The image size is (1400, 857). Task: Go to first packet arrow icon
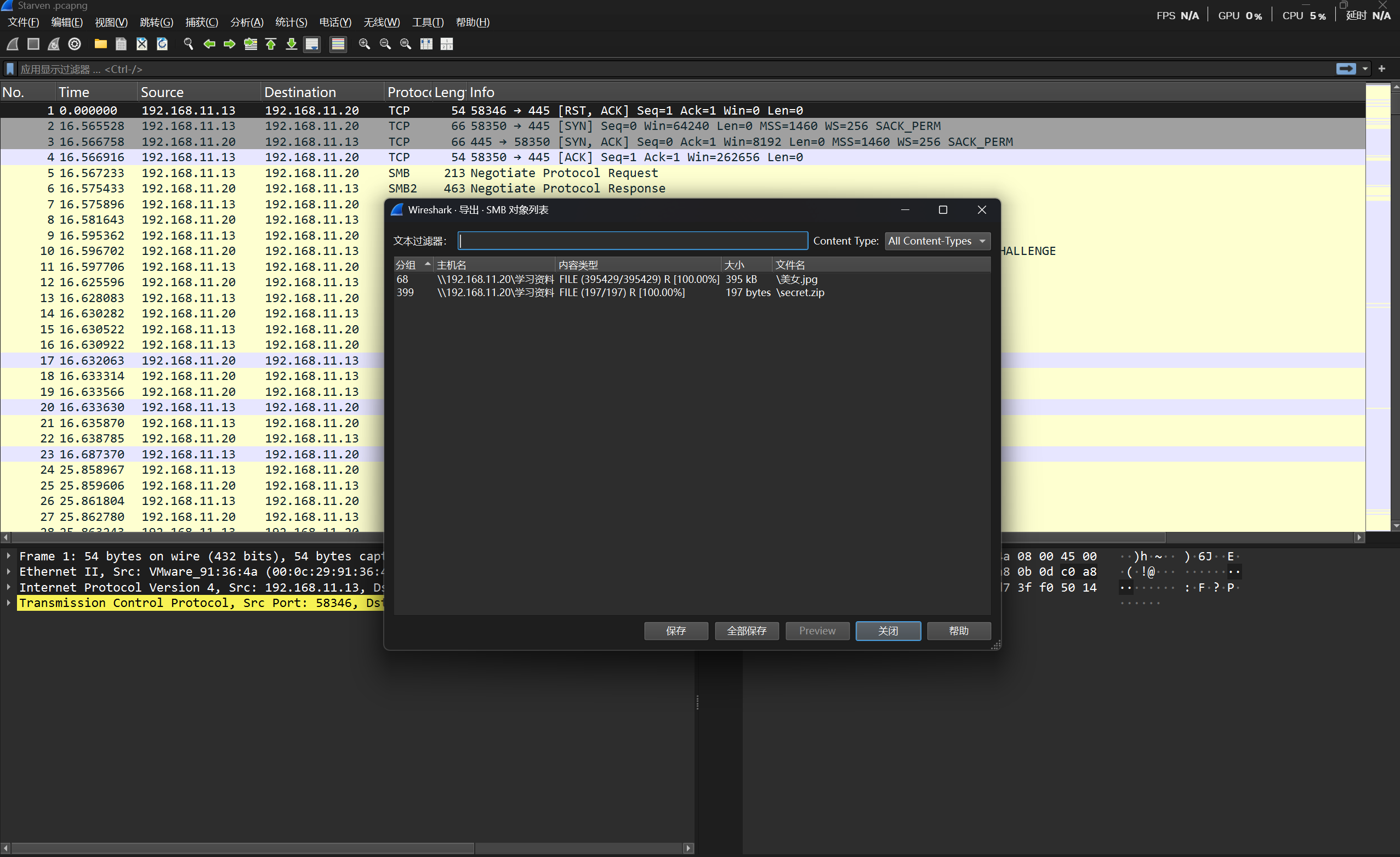(271, 44)
